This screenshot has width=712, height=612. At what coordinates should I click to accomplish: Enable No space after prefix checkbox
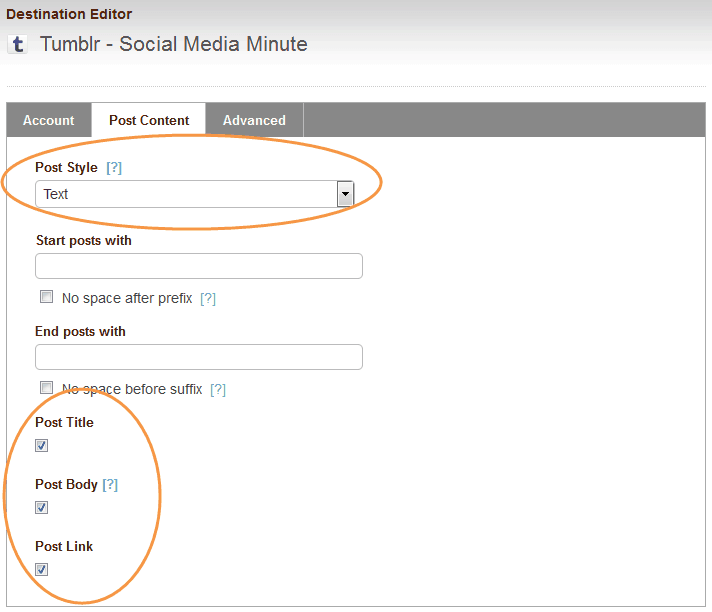46,297
